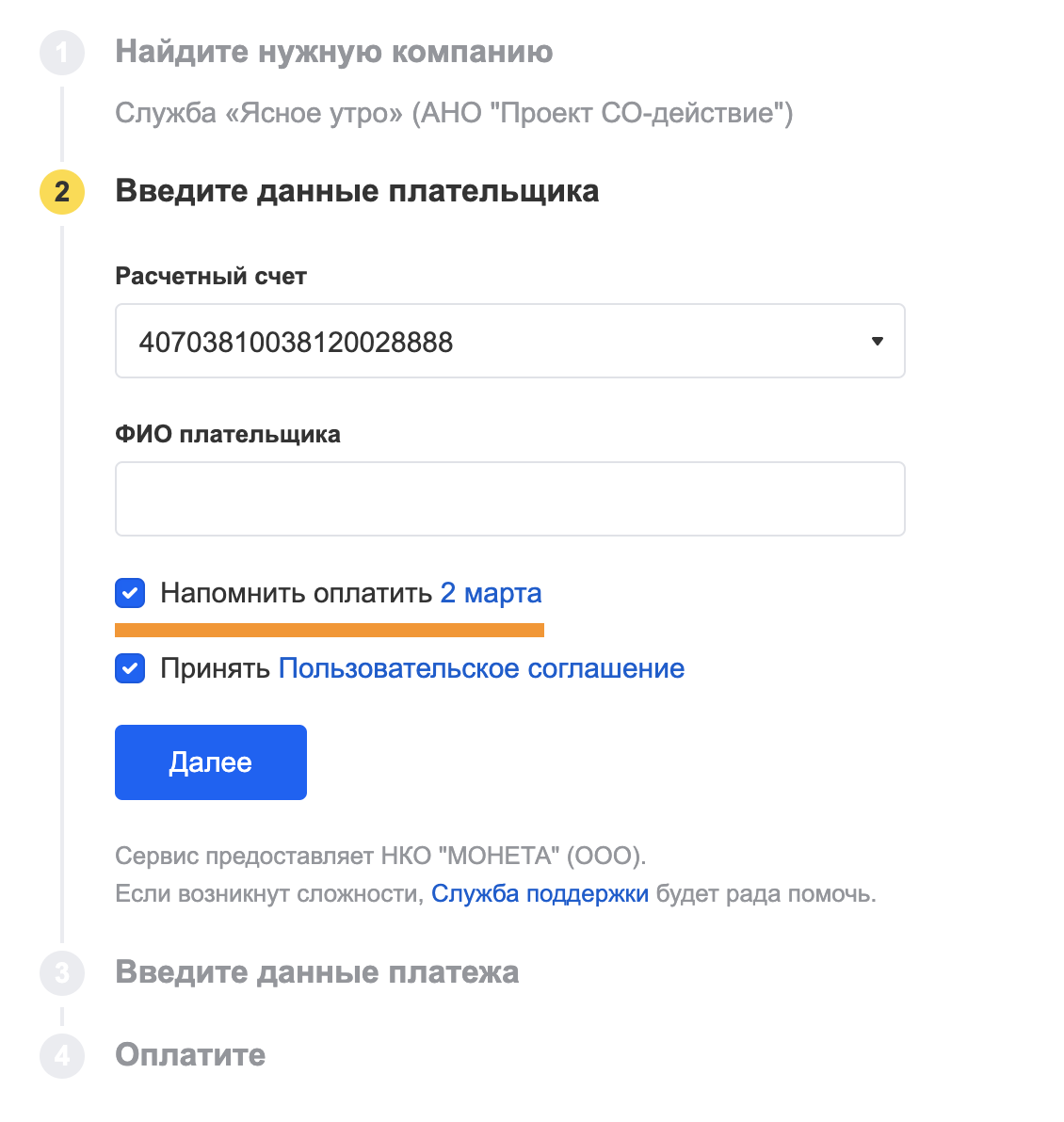Click the company name 'Служба «Ясное утро»'
This screenshot has width=1064, height=1122.
point(259,113)
